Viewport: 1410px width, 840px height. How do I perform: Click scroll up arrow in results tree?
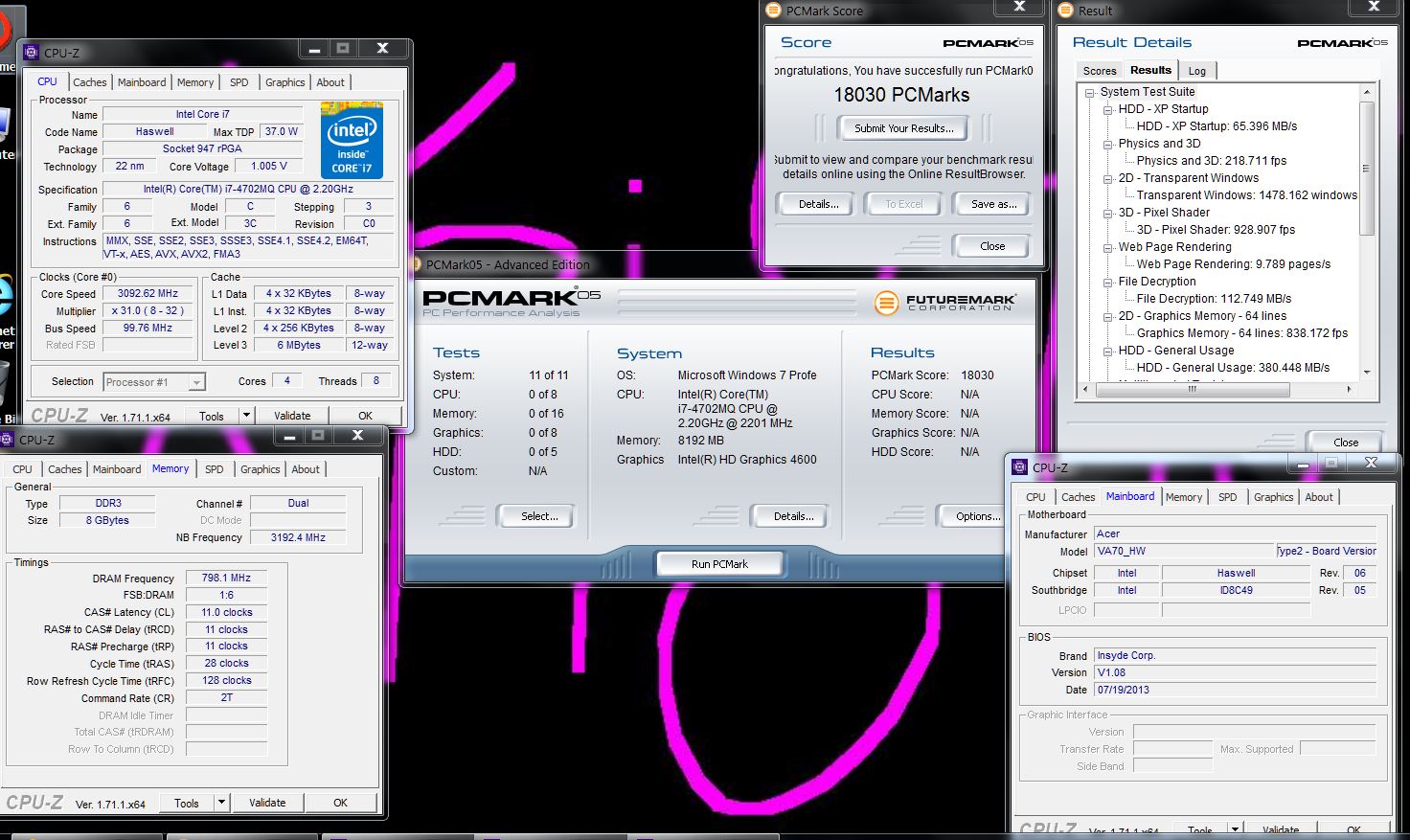[x=1367, y=92]
